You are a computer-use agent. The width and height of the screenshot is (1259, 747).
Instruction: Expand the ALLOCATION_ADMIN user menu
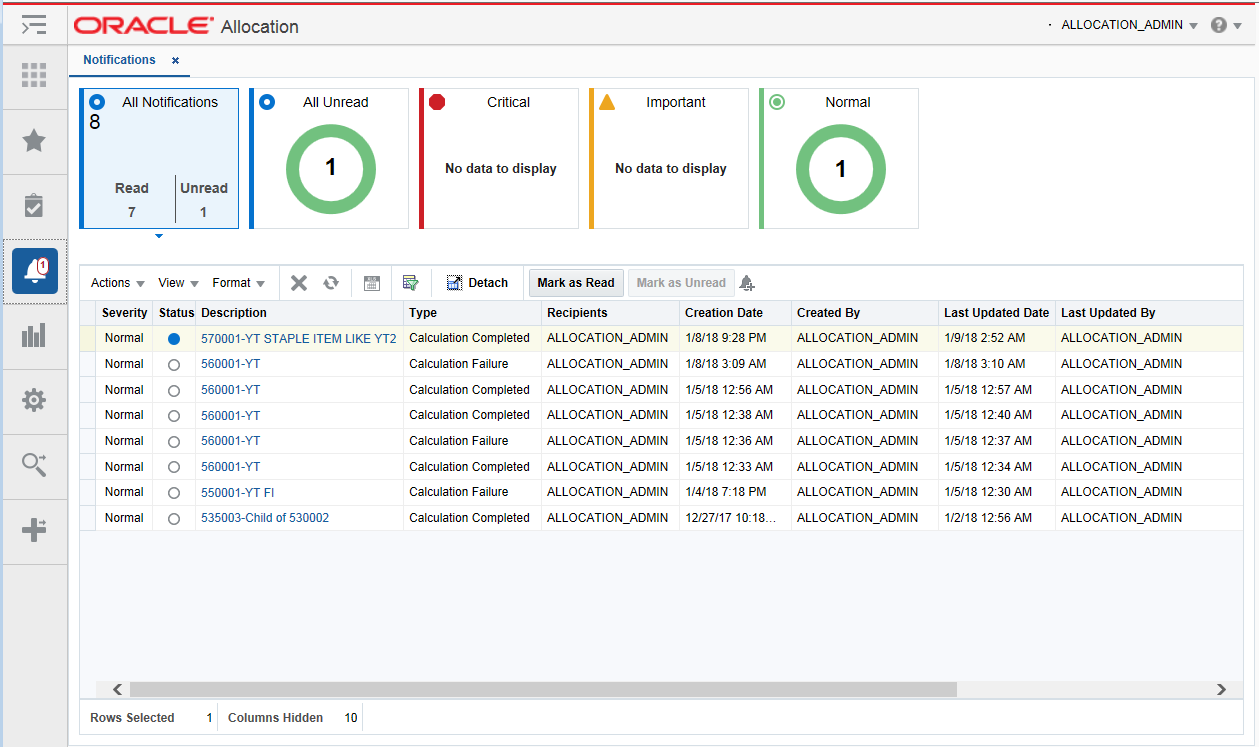point(1129,25)
